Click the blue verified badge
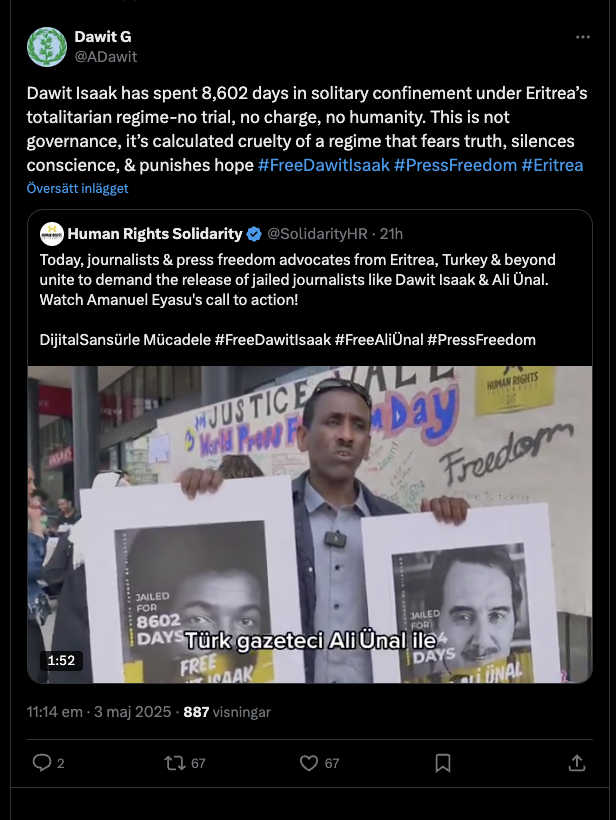This screenshot has width=616, height=820. tap(254, 234)
